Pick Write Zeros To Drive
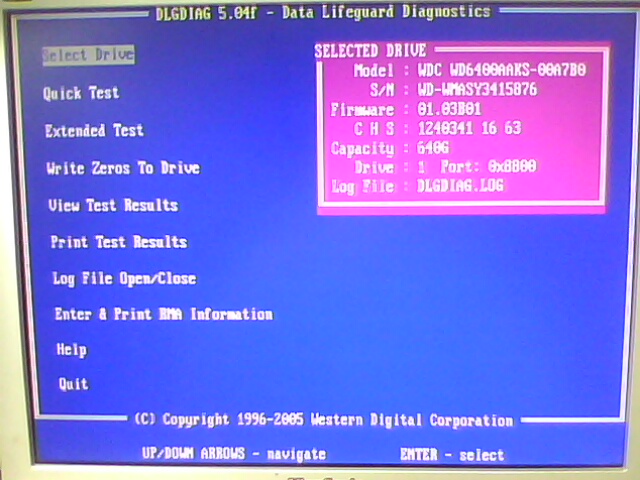The width and height of the screenshot is (640, 480). tap(123, 168)
